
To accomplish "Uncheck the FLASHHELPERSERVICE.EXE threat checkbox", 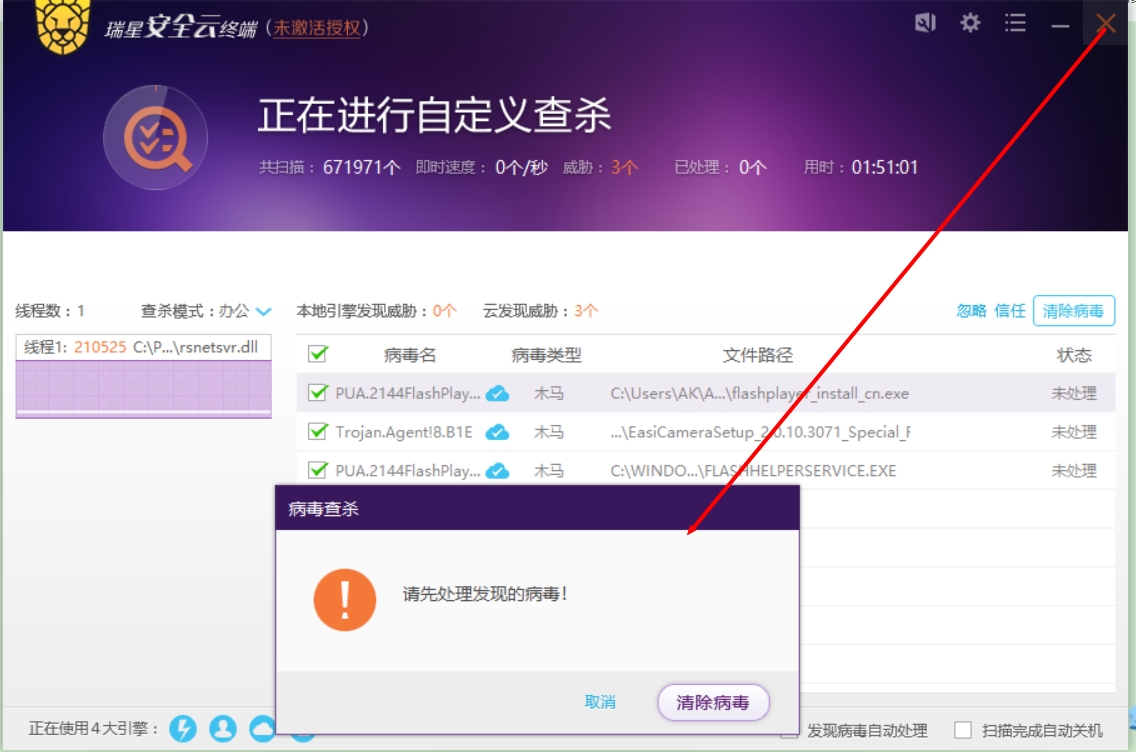I will [317, 470].
